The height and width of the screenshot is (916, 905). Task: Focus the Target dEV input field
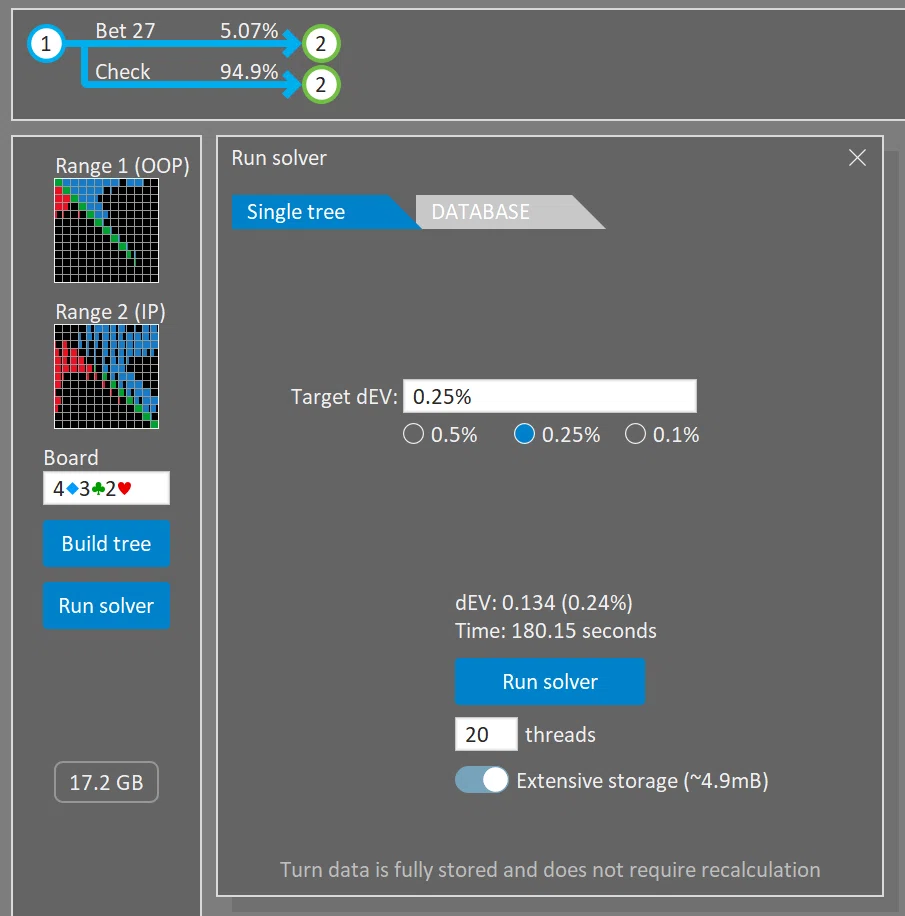[550, 397]
